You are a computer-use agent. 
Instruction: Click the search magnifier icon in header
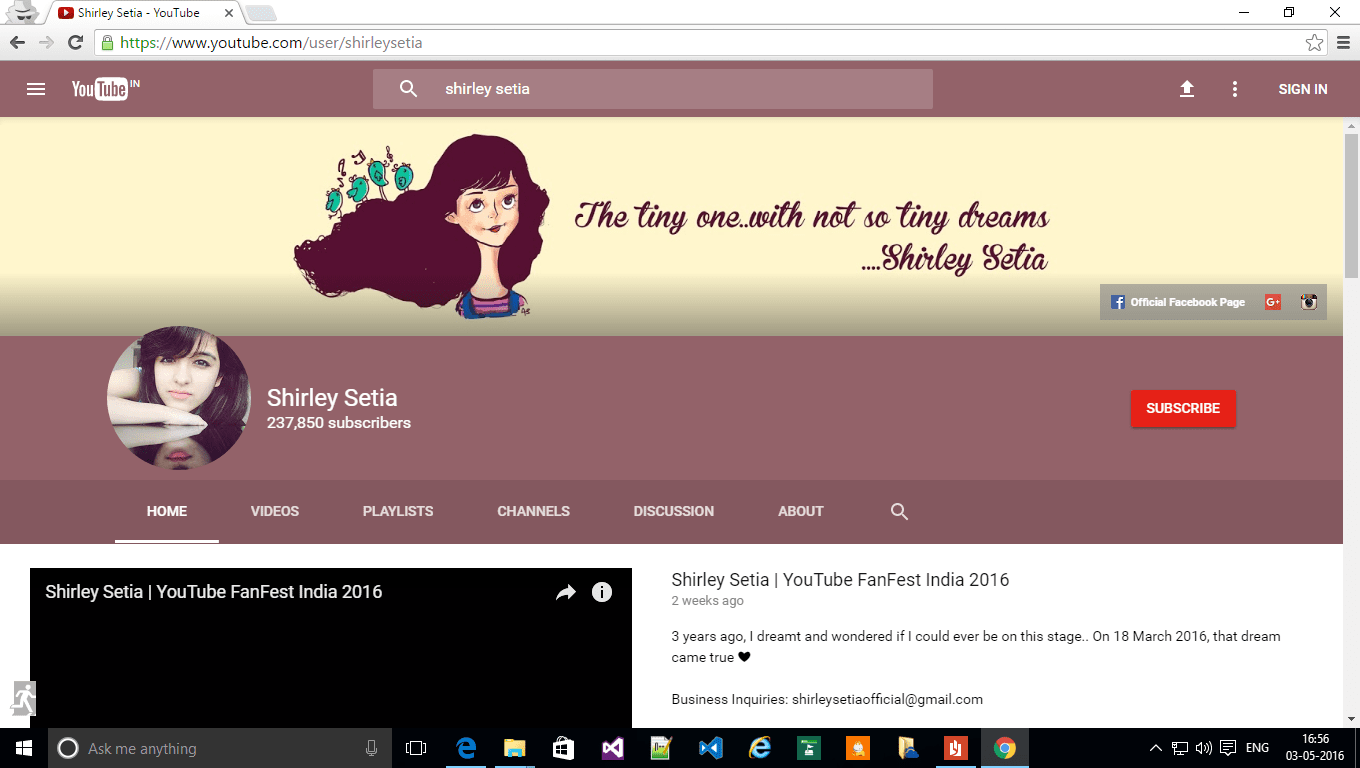(x=408, y=89)
